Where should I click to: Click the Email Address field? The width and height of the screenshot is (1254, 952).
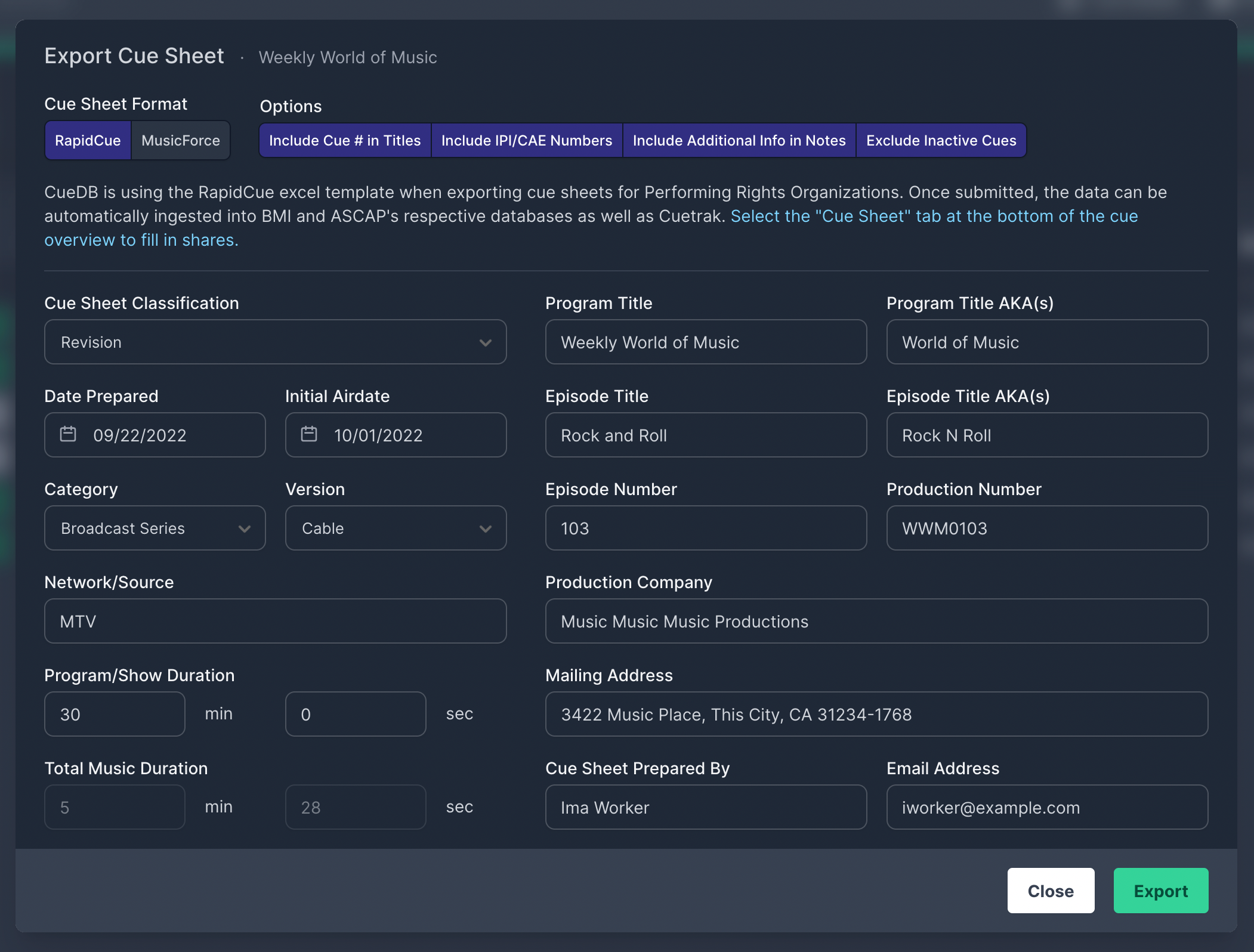click(1048, 808)
